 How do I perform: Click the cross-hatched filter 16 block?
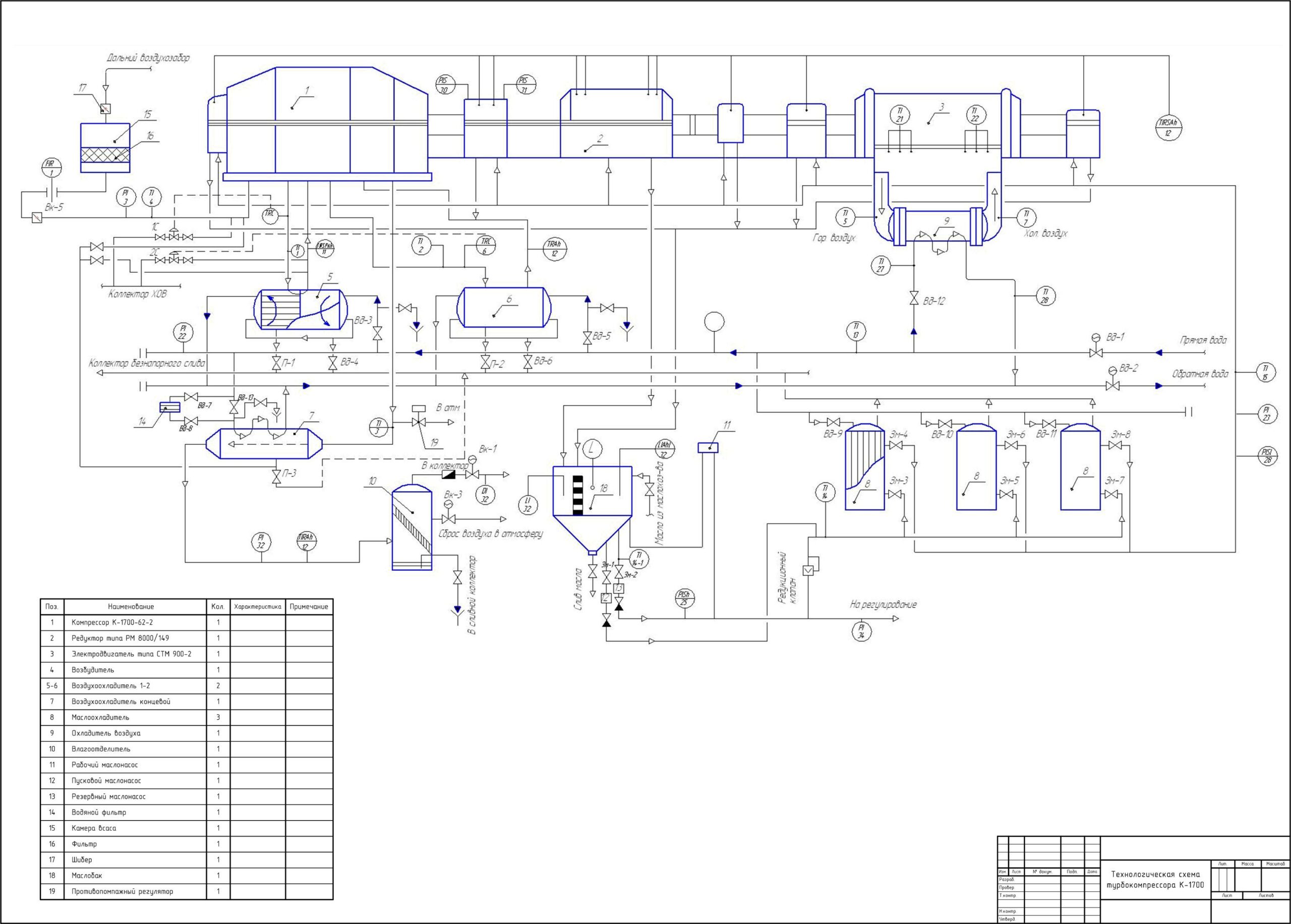point(105,155)
